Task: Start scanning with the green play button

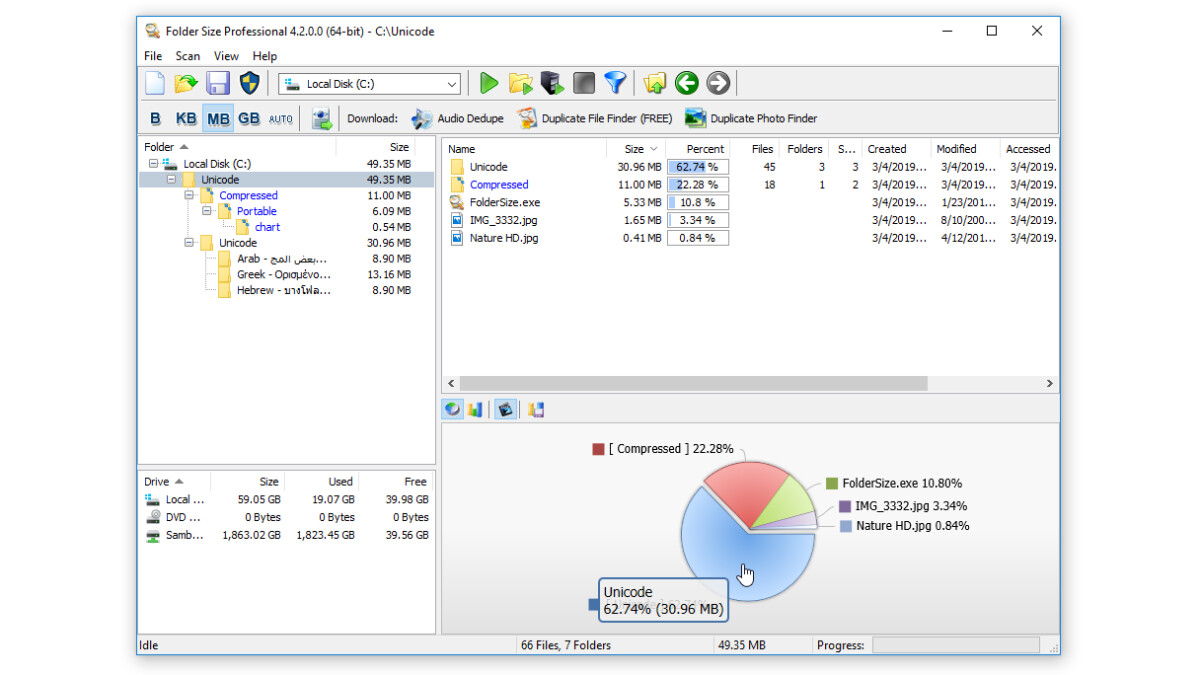Action: [x=489, y=83]
